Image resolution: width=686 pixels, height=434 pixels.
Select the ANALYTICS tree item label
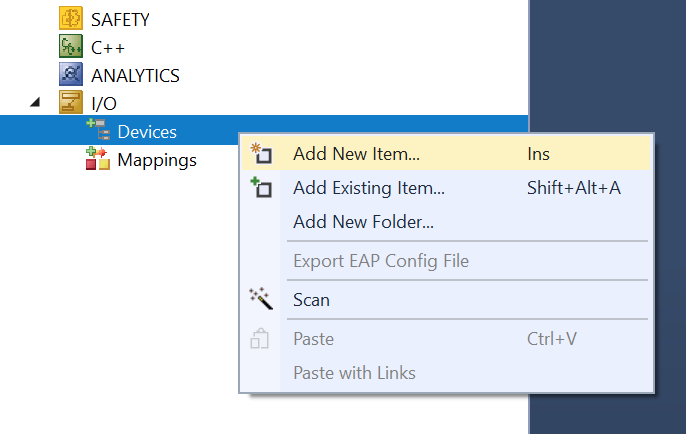click(135, 76)
